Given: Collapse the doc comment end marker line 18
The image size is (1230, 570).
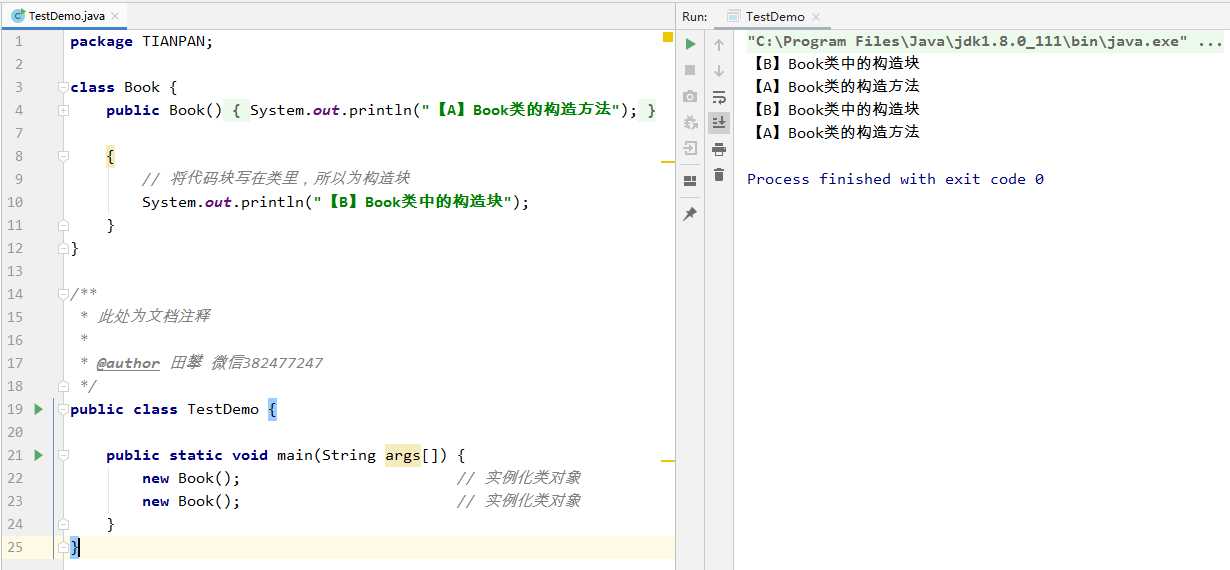Looking at the screenshot, I should (x=63, y=386).
